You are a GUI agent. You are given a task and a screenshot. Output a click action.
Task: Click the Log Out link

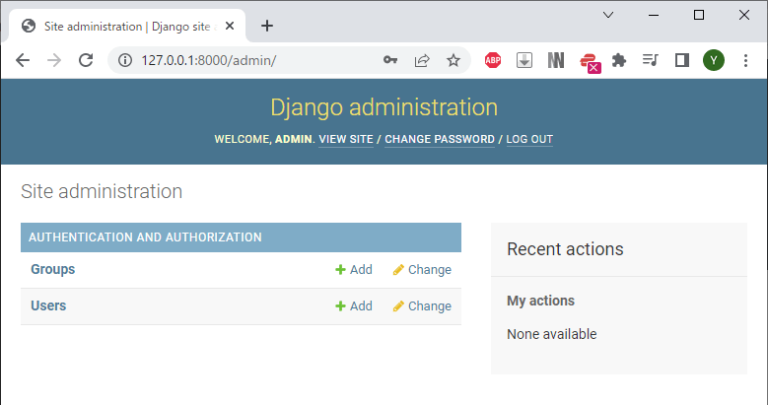click(529, 139)
